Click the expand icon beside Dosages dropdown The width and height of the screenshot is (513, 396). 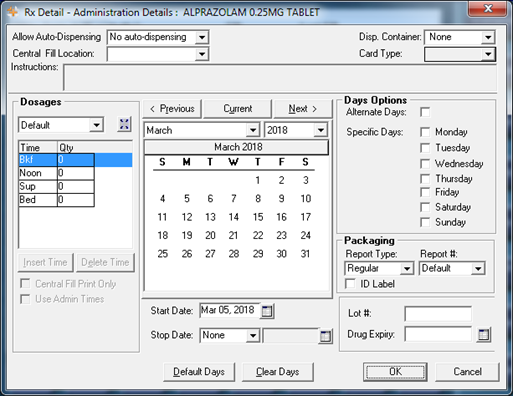124,124
